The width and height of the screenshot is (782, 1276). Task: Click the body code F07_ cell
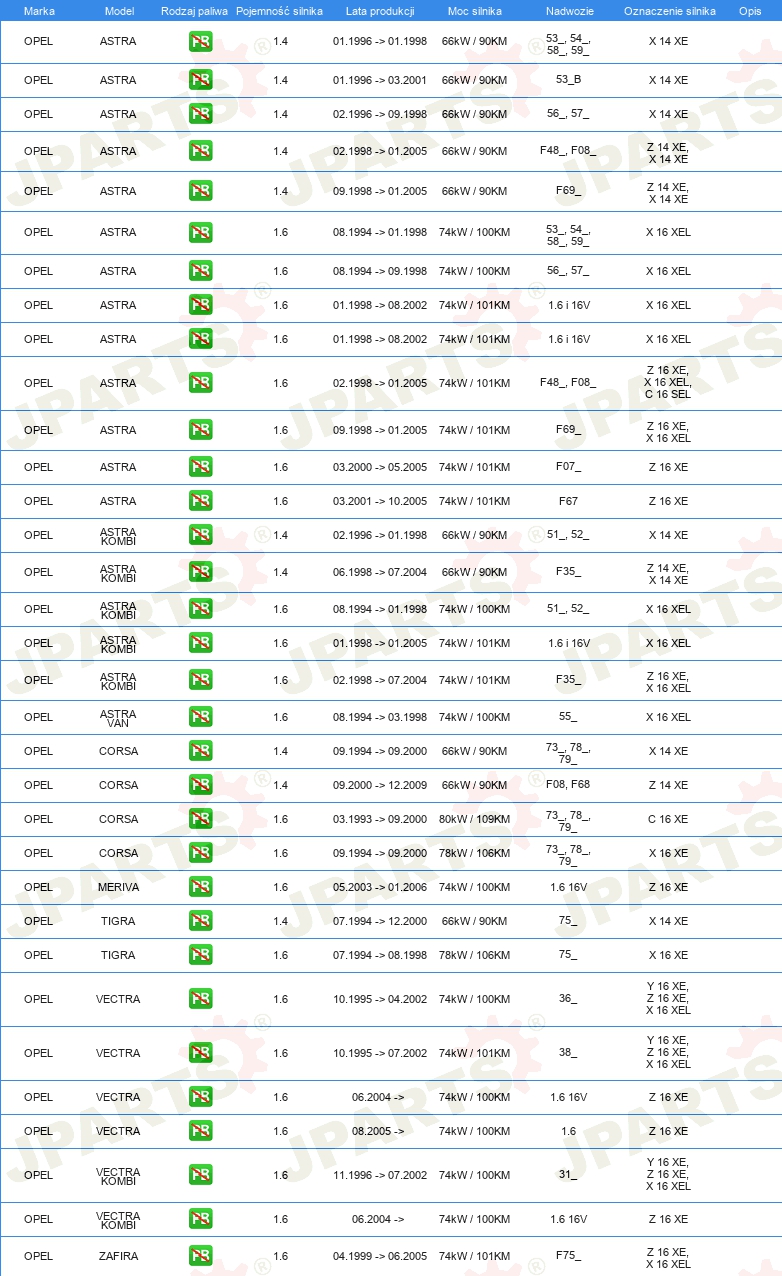568,467
